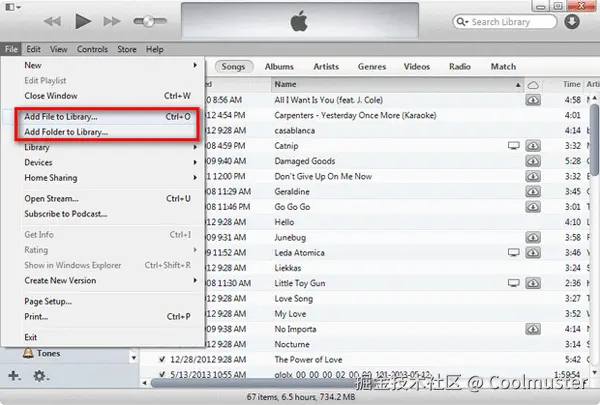Open the Controls menu
Image resolution: width=600 pixels, height=405 pixels.
[x=92, y=49]
